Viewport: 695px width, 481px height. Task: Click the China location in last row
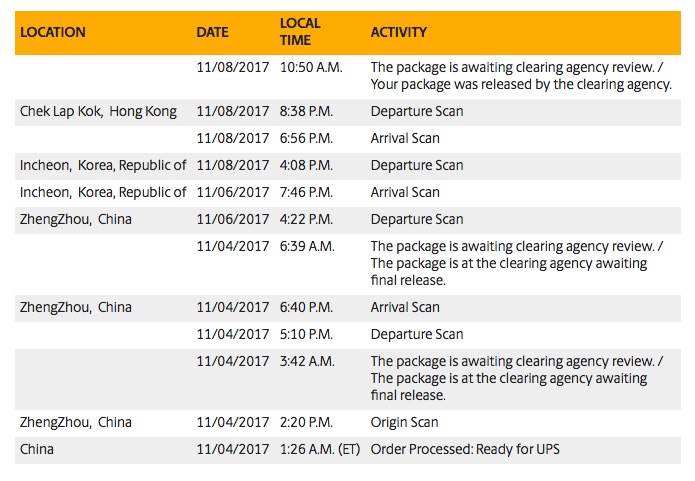coord(37,450)
